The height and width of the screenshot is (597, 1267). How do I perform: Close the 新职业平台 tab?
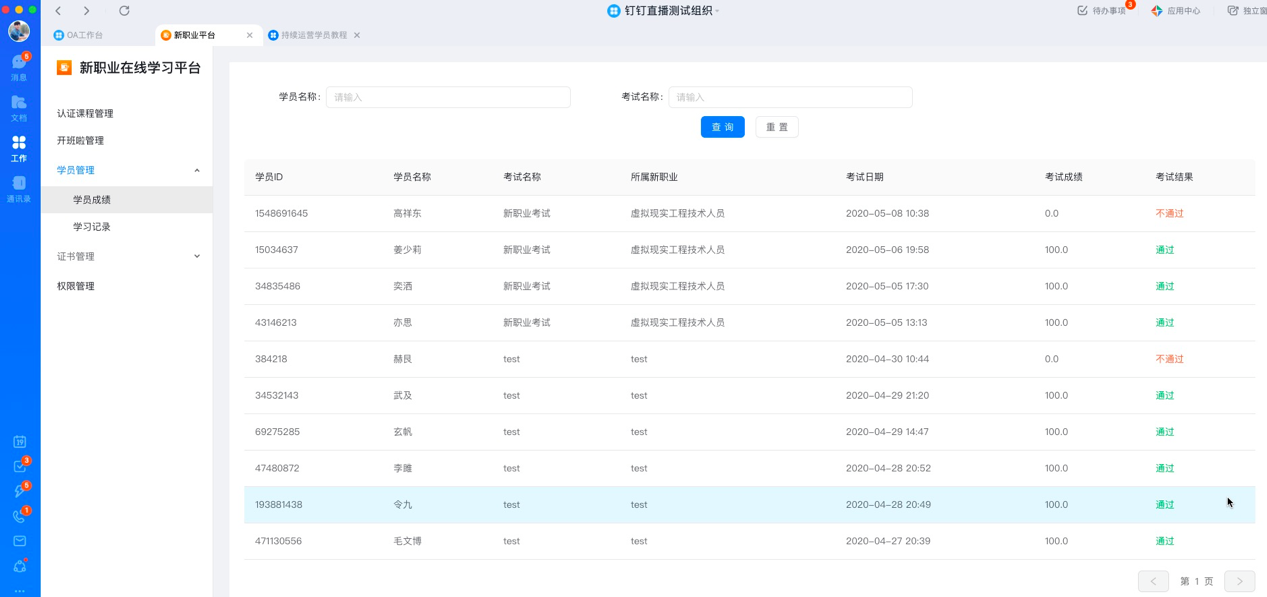click(250, 35)
